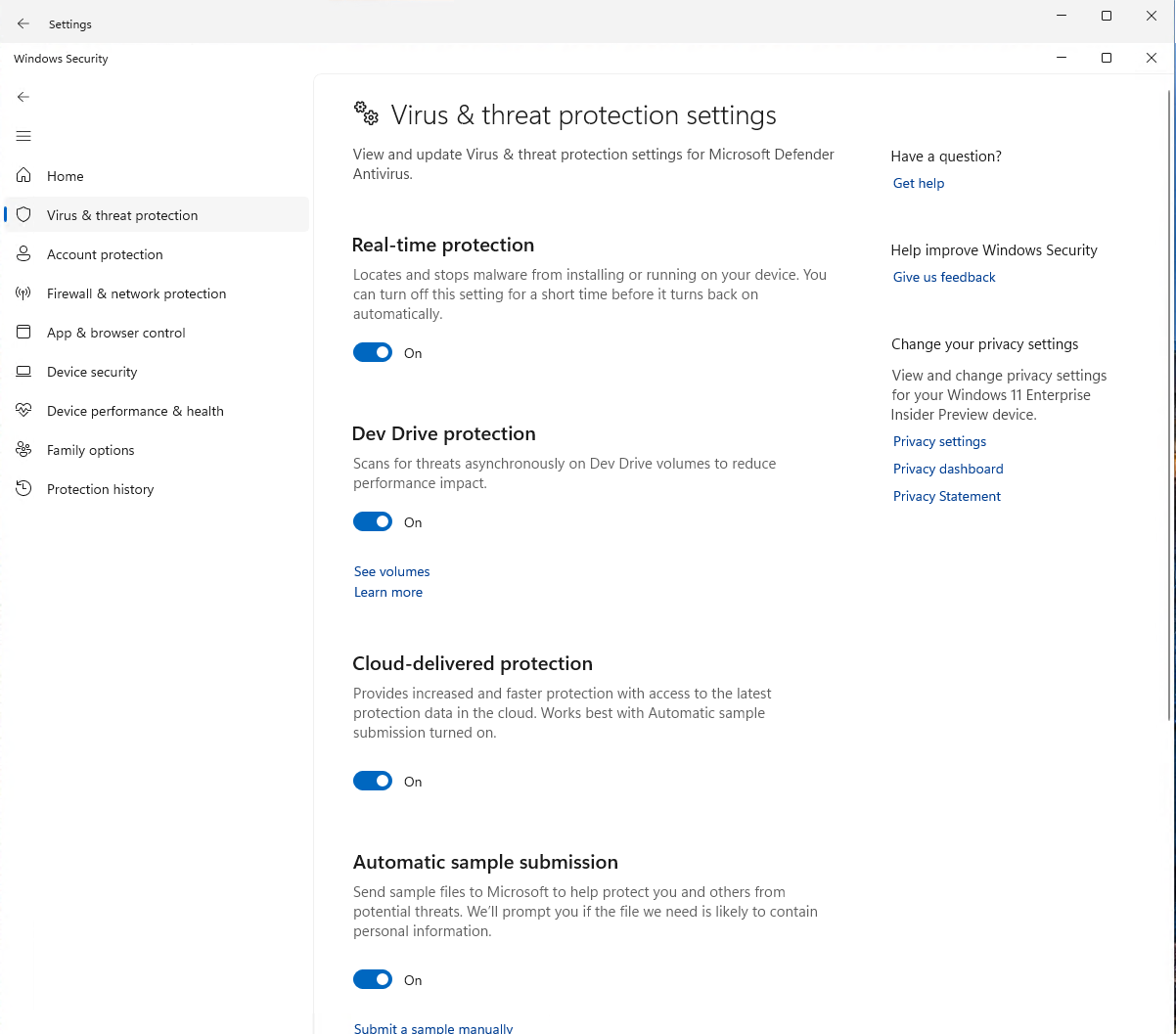Click the App & browser control window icon
Screen dimensions: 1176x1034
pos(24,333)
